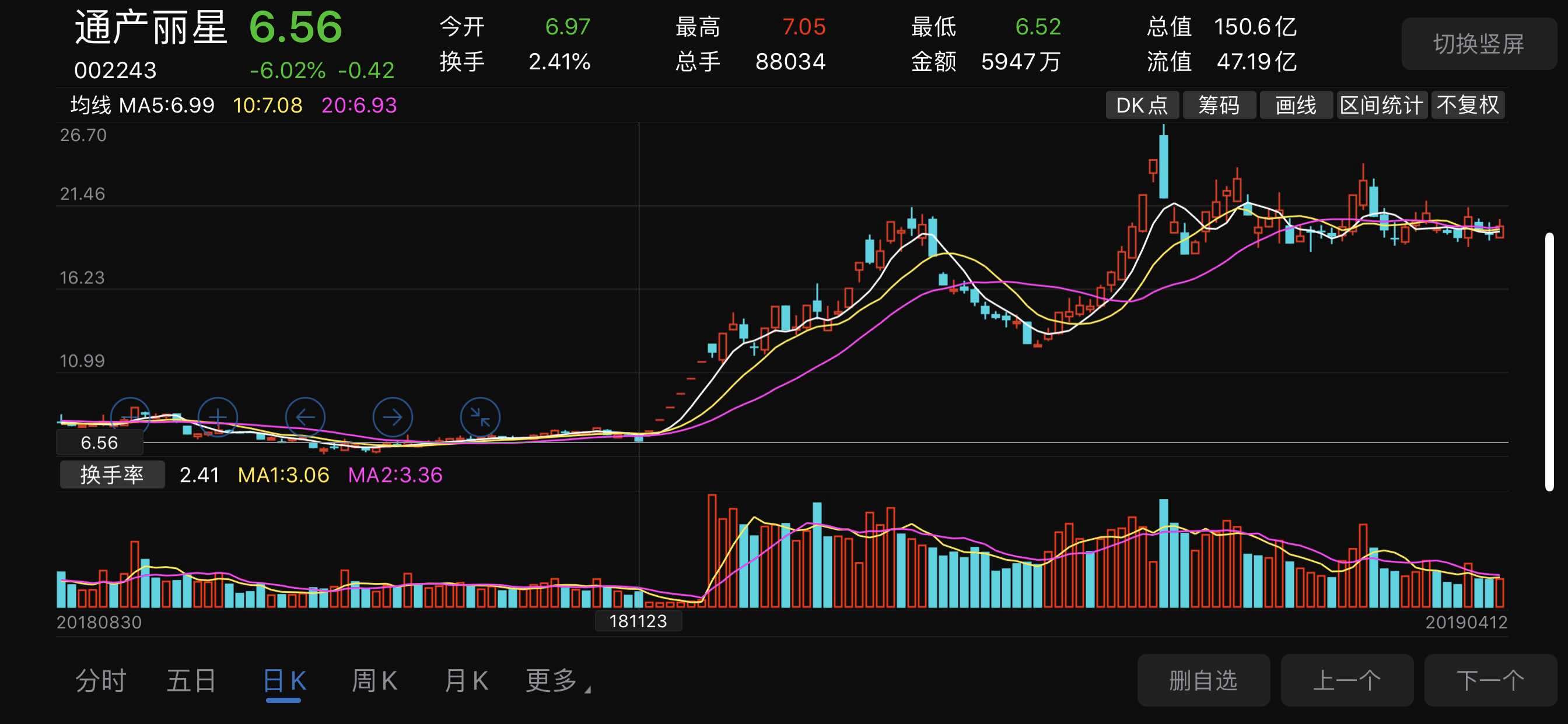The image size is (1568, 724).
Task: Tap the start date 20180830
Action: coord(99,623)
